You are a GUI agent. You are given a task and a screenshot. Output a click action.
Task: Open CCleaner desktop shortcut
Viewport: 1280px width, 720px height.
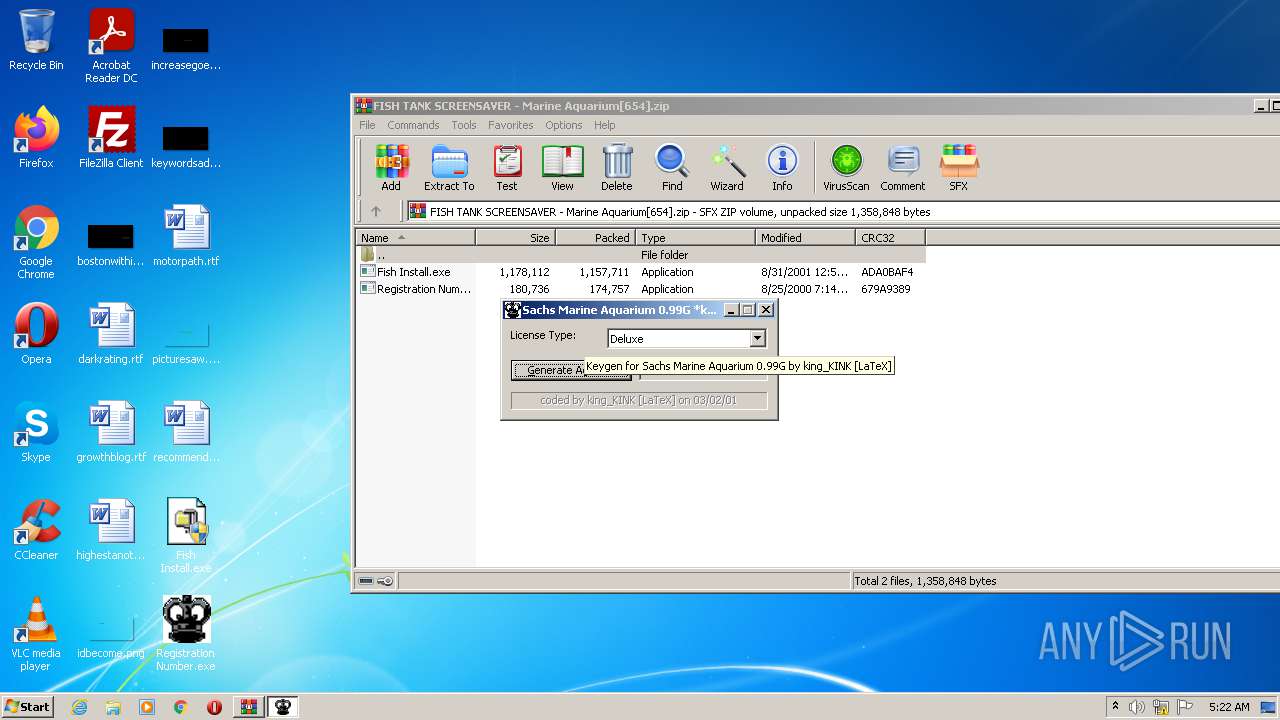pyautogui.click(x=36, y=530)
